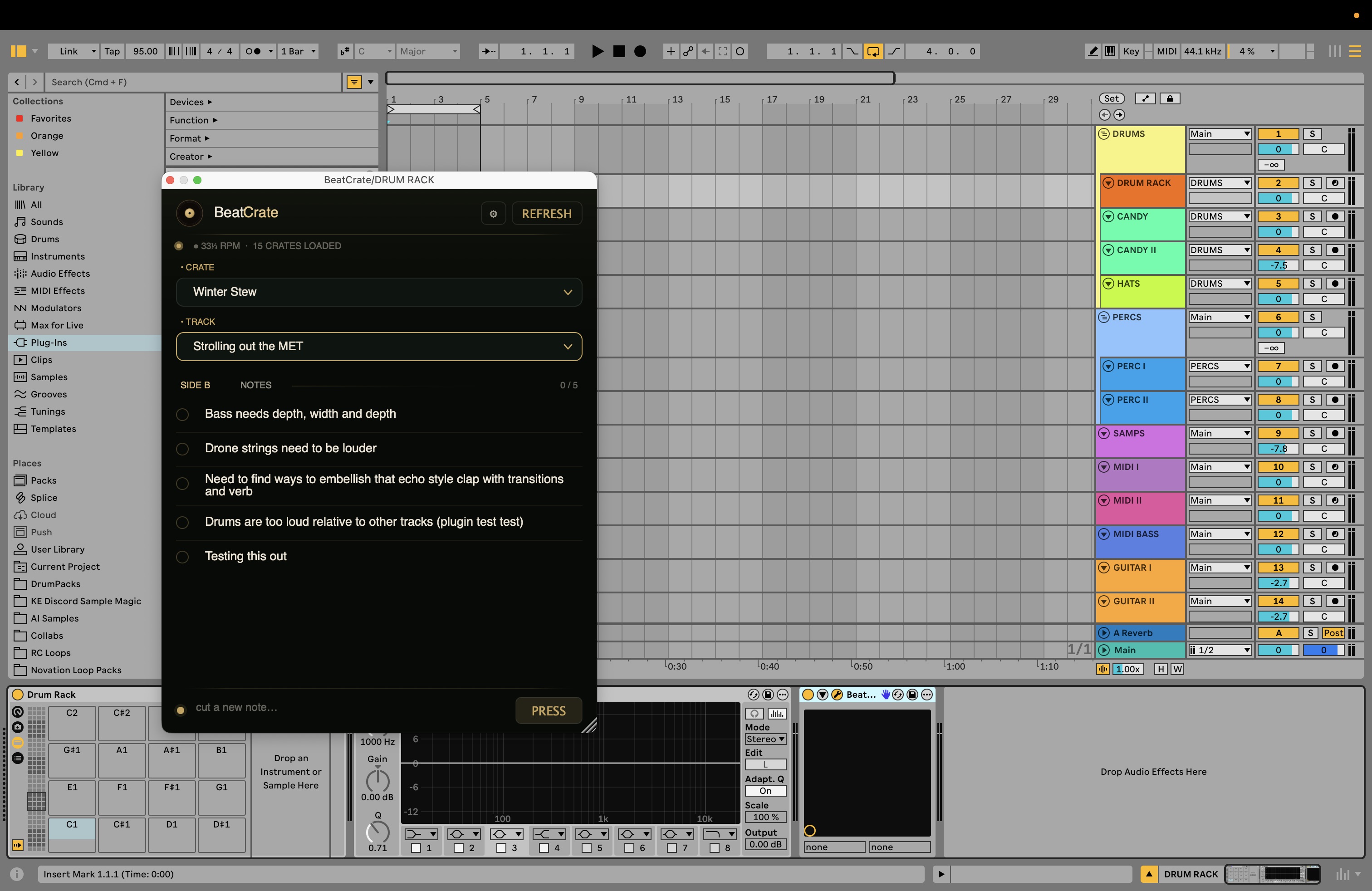Click the Arrangement Record button
This screenshot has height=891, width=1372.
pos(640,51)
